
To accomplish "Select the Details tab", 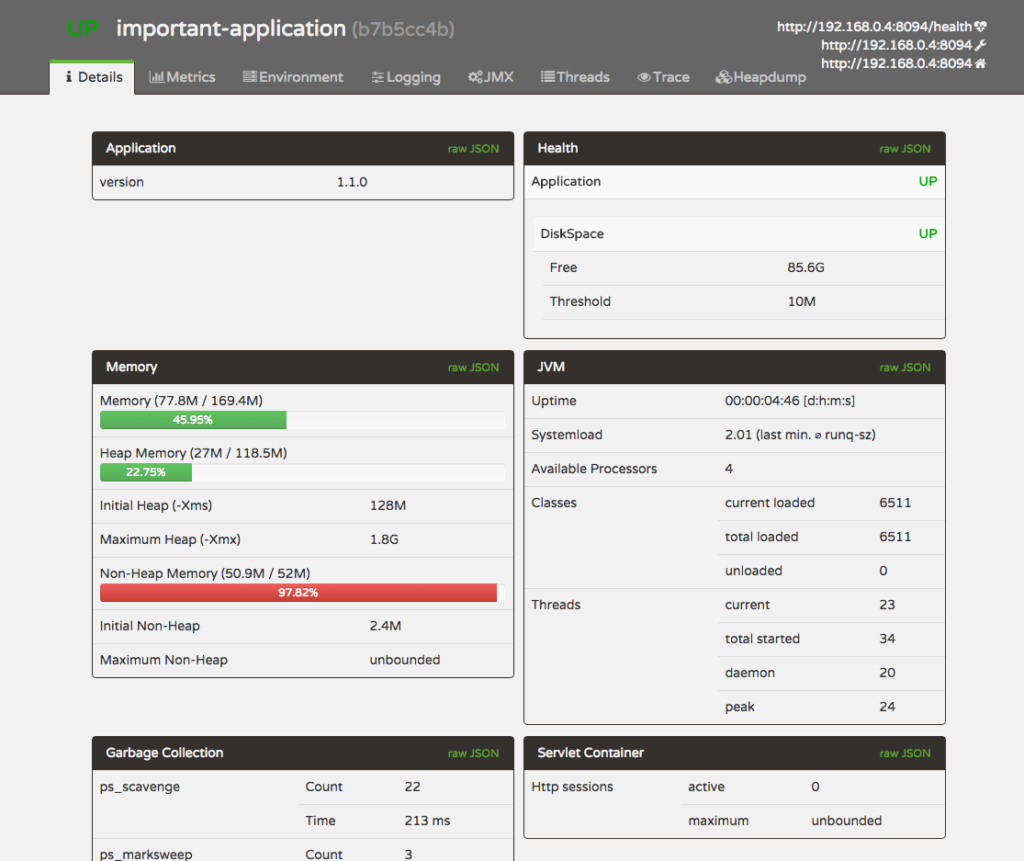I will [92, 77].
